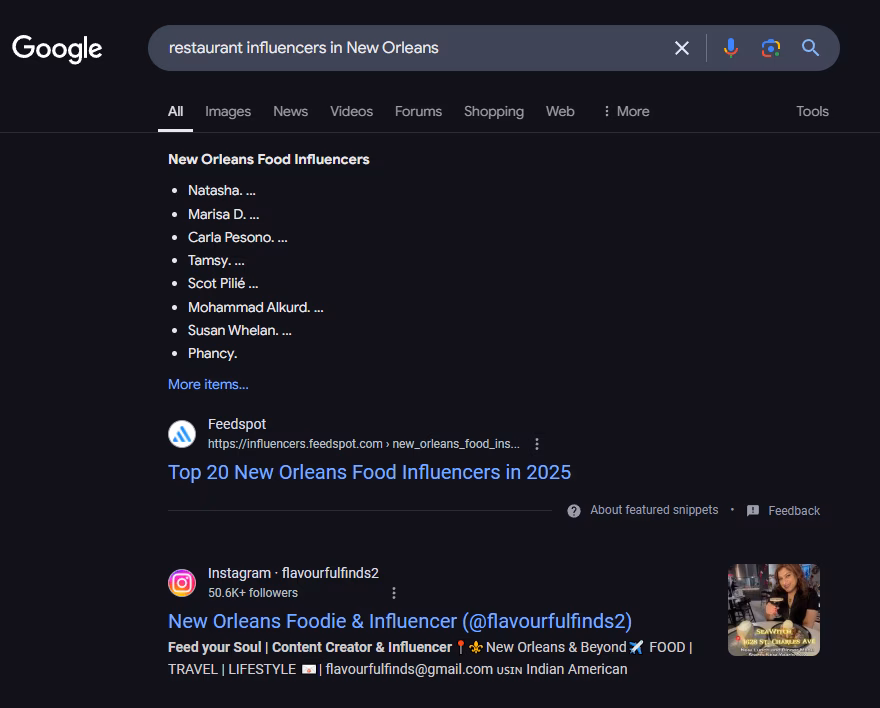Open the flavourfulfinds2 Instagram result title
Image resolution: width=880 pixels, height=708 pixels.
point(400,621)
